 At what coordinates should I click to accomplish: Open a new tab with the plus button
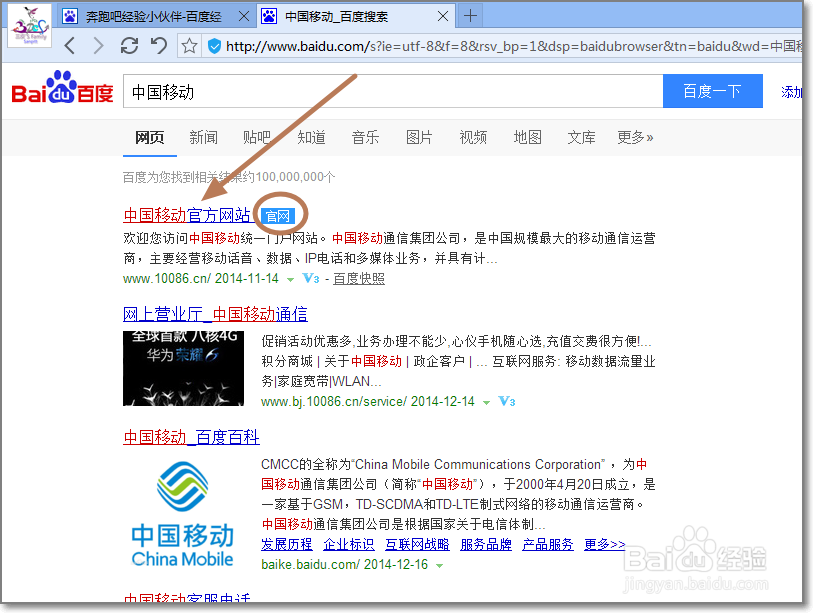click(470, 16)
